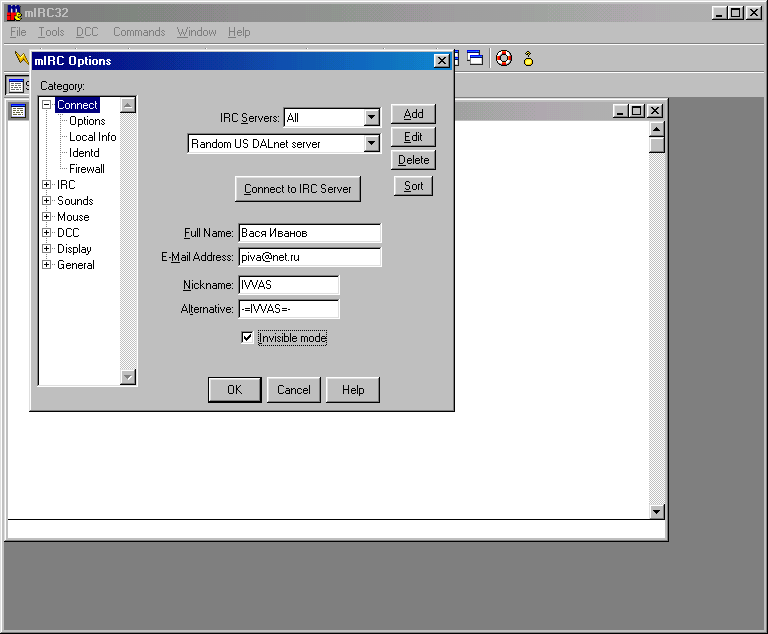
Task: Expand the Mouse category
Action: 47,217
